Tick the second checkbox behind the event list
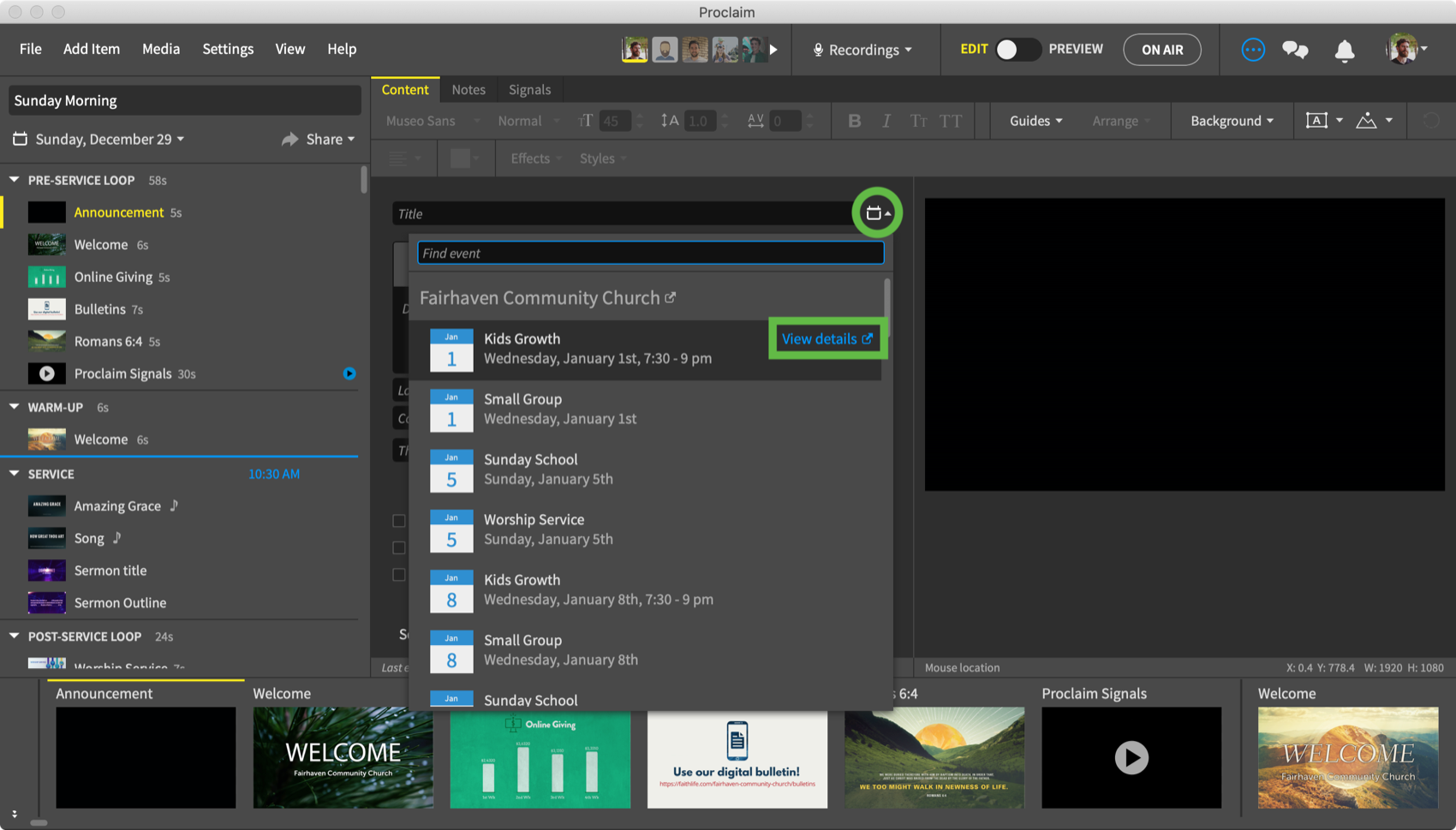1456x830 pixels. point(399,547)
